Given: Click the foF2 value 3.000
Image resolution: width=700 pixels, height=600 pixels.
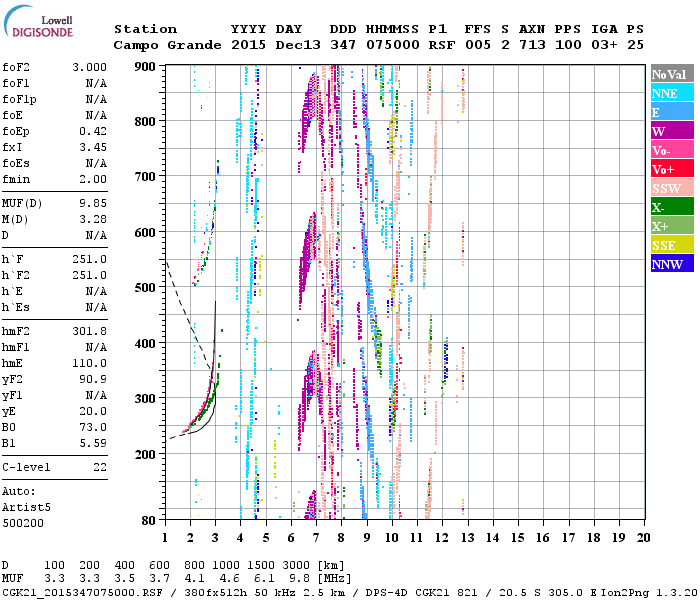Looking at the screenshot, I should coord(89,67).
